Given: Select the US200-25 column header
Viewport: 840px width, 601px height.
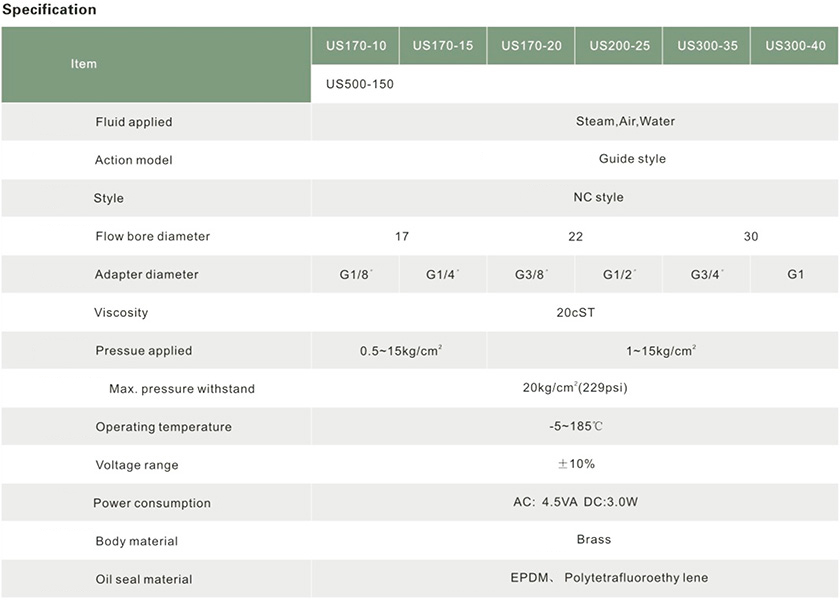Looking at the screenshot, I should click(619, 46).
